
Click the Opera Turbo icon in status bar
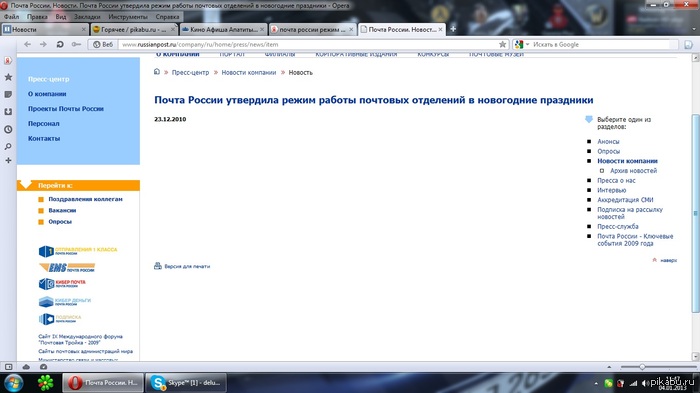pyautogui.click(x=43, y=367)
